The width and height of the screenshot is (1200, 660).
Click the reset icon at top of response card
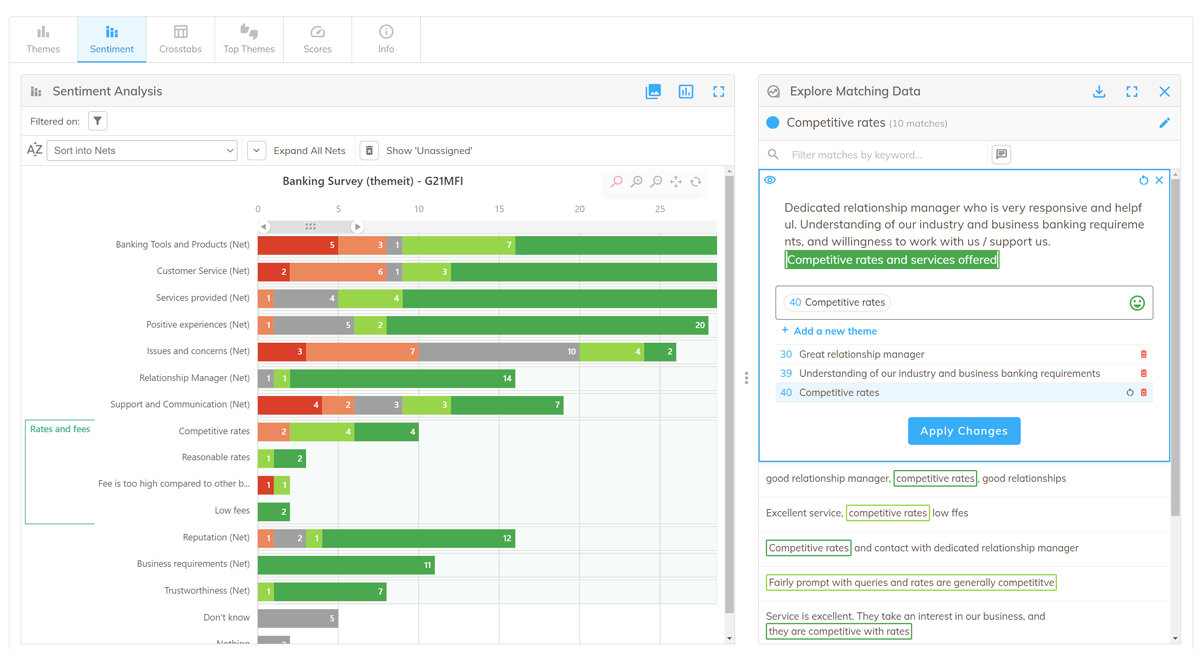tap(1144, 180)
